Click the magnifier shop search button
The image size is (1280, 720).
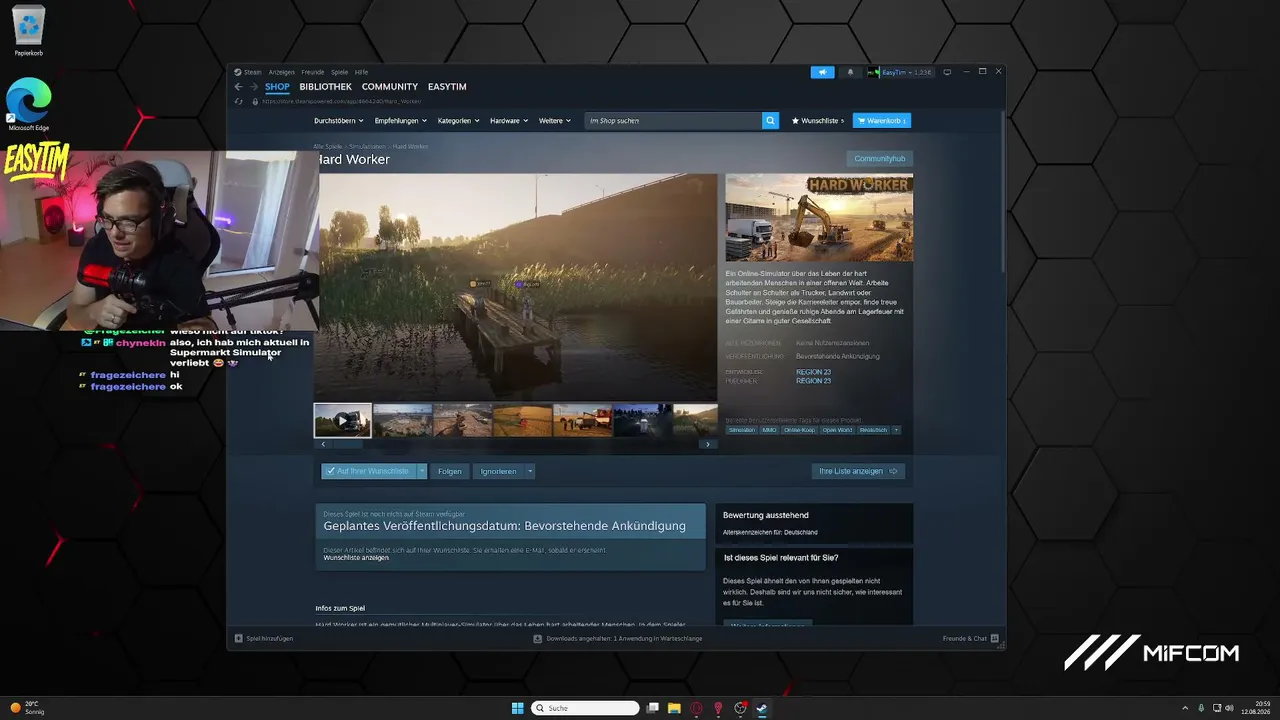point(770,121)
